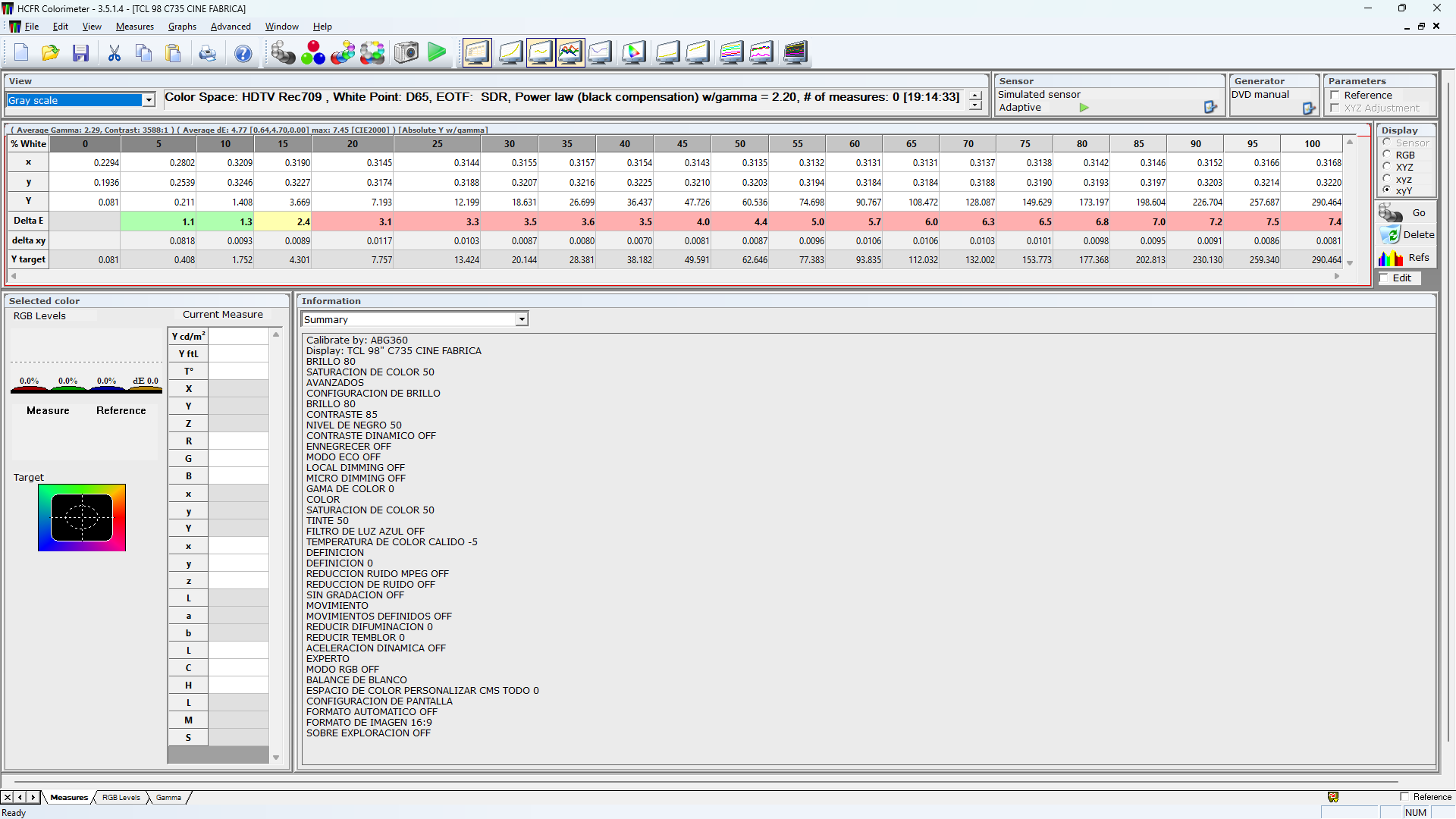Viewport: 1456px width, 819px height.
Task: Enable the Edit checkbox
Action: [x=1384, y=278]
